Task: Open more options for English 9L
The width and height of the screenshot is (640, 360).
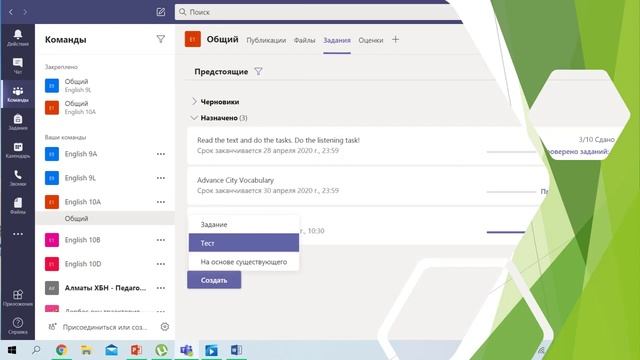Action: click(161, 178)
